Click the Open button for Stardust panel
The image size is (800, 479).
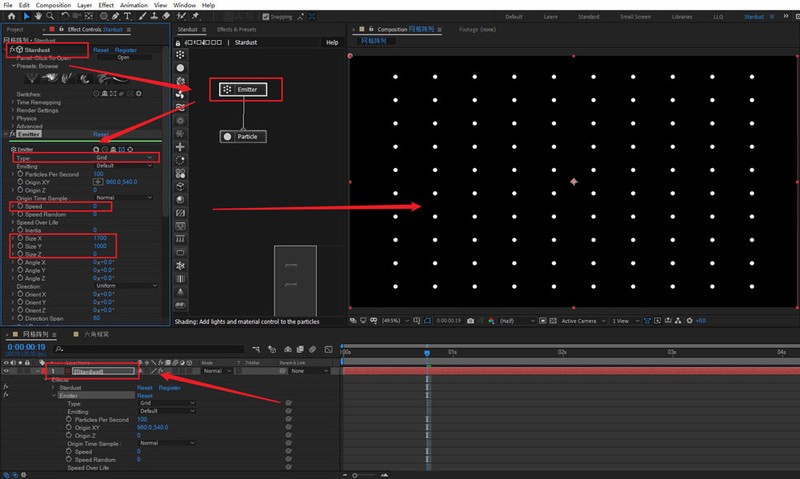(123, 57)
